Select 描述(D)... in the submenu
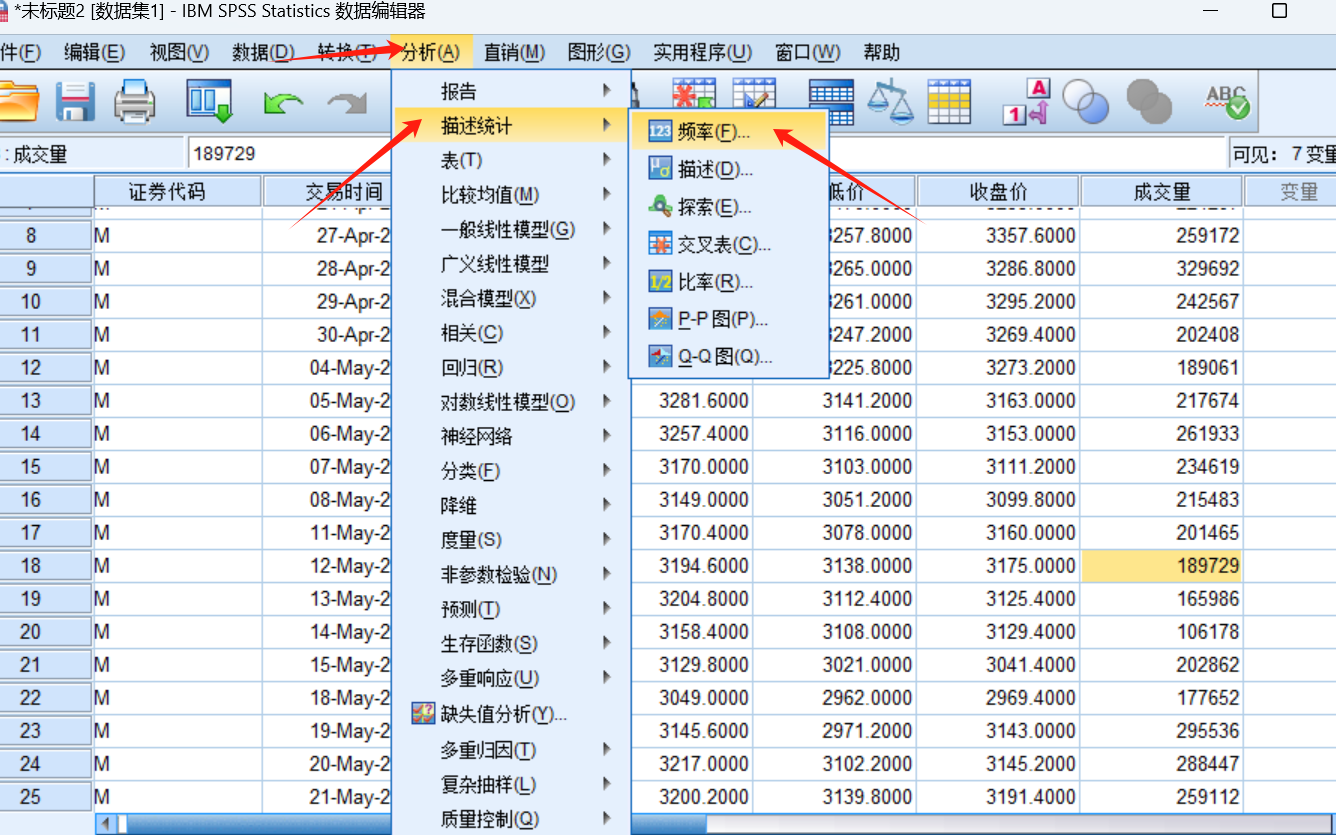The image size is (1336, 835). coord(727,169)
